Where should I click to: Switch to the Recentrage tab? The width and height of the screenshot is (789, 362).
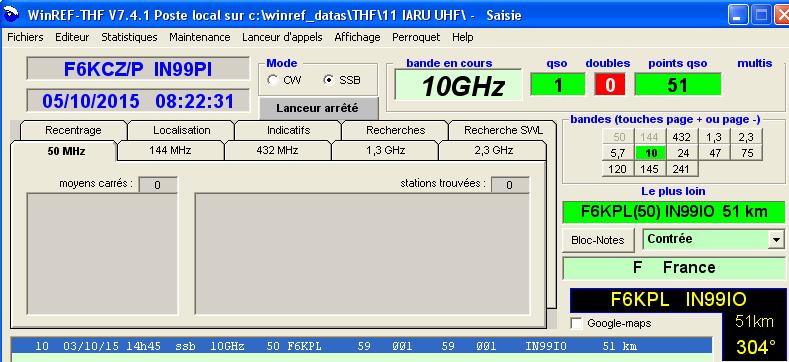(x=73, y=130)
